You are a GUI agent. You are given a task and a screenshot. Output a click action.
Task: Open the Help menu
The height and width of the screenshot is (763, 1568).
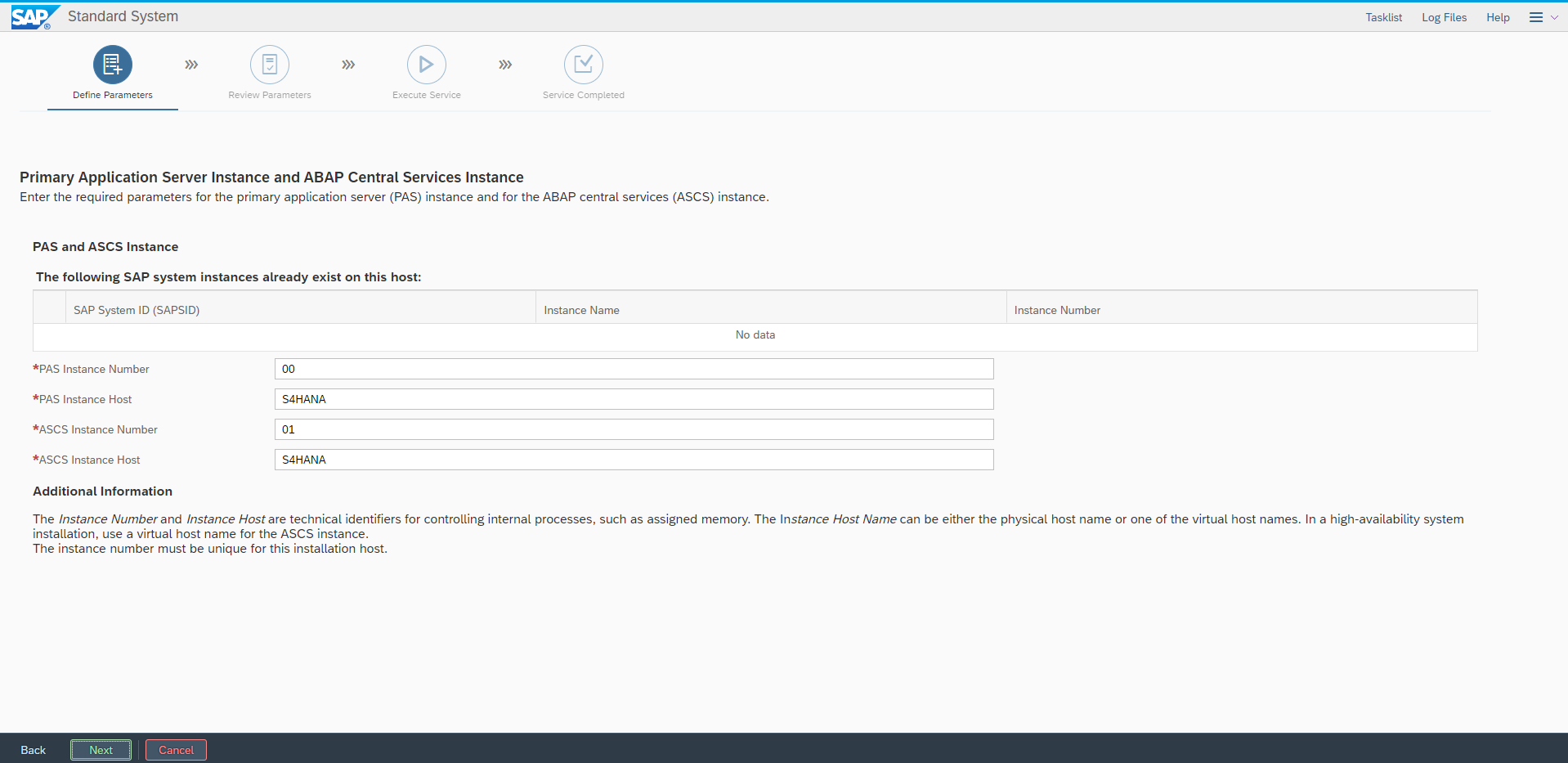[x=1498, y=17]
